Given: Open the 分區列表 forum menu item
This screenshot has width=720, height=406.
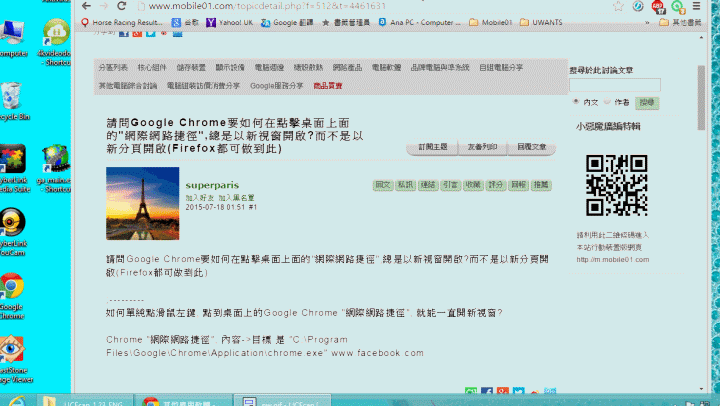Looking at the screenshot, I should pyautogui.click(x=113, y=68).
